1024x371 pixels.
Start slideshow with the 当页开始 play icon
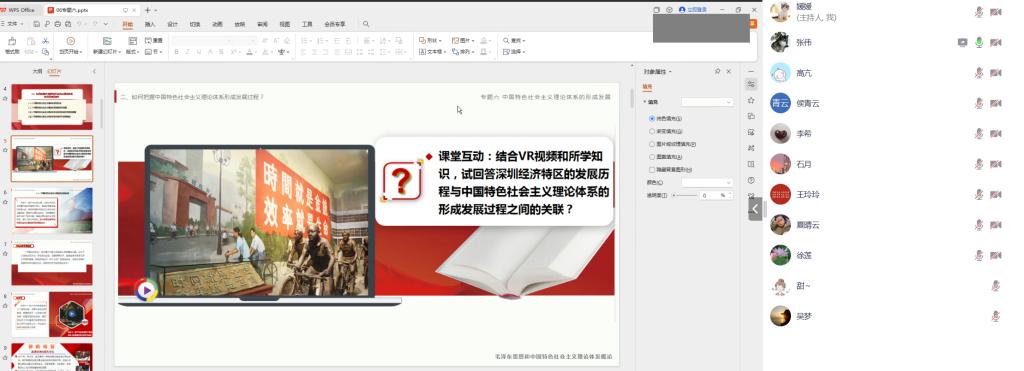point(71,40)
